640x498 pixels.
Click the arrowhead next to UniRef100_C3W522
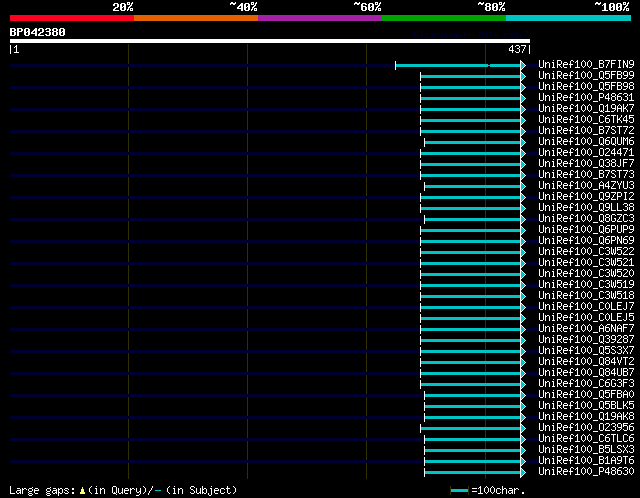[523, 252]
